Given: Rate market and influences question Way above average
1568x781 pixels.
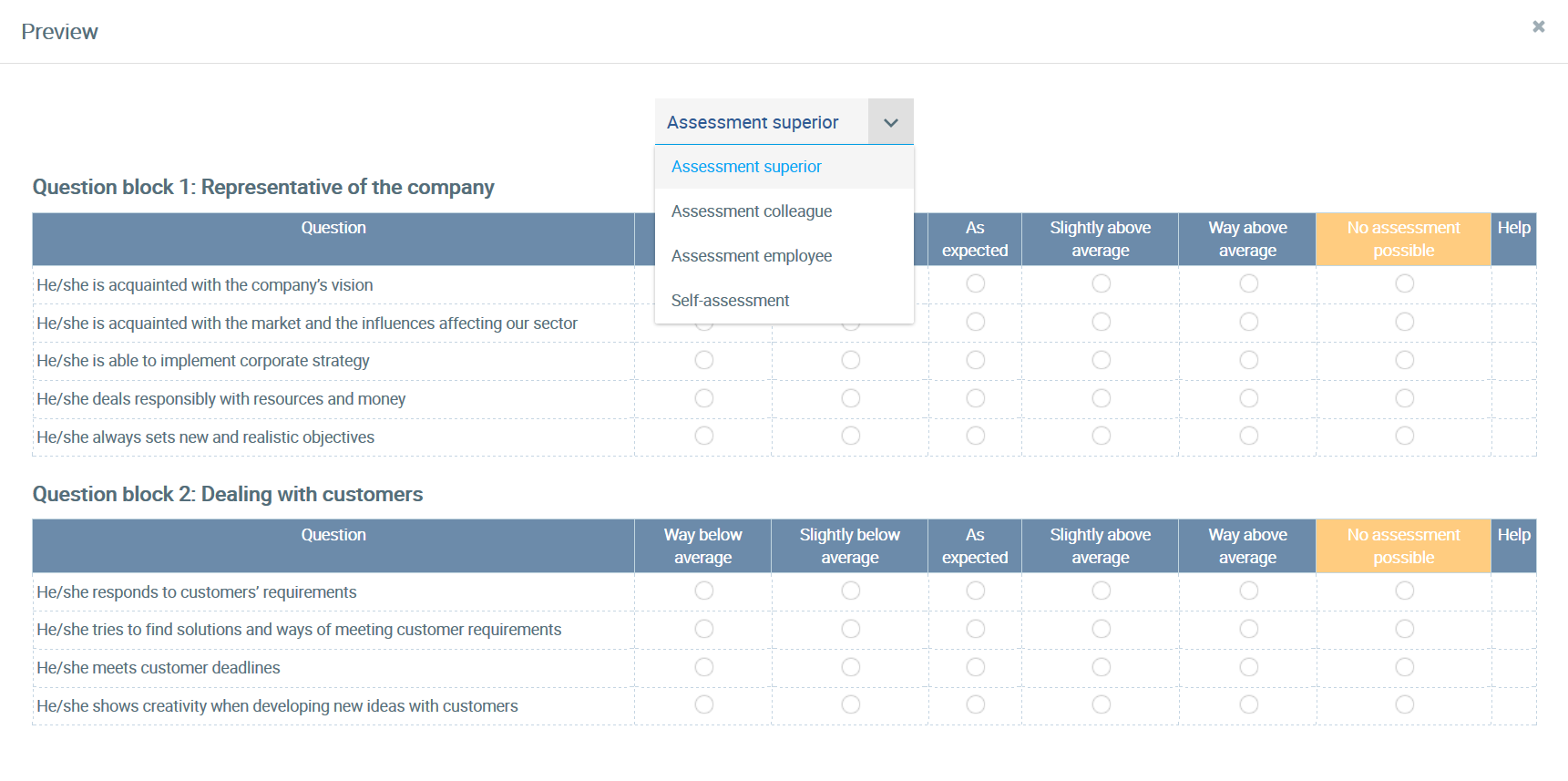Looking at the screenshot, I should [x=1248, y=322].
